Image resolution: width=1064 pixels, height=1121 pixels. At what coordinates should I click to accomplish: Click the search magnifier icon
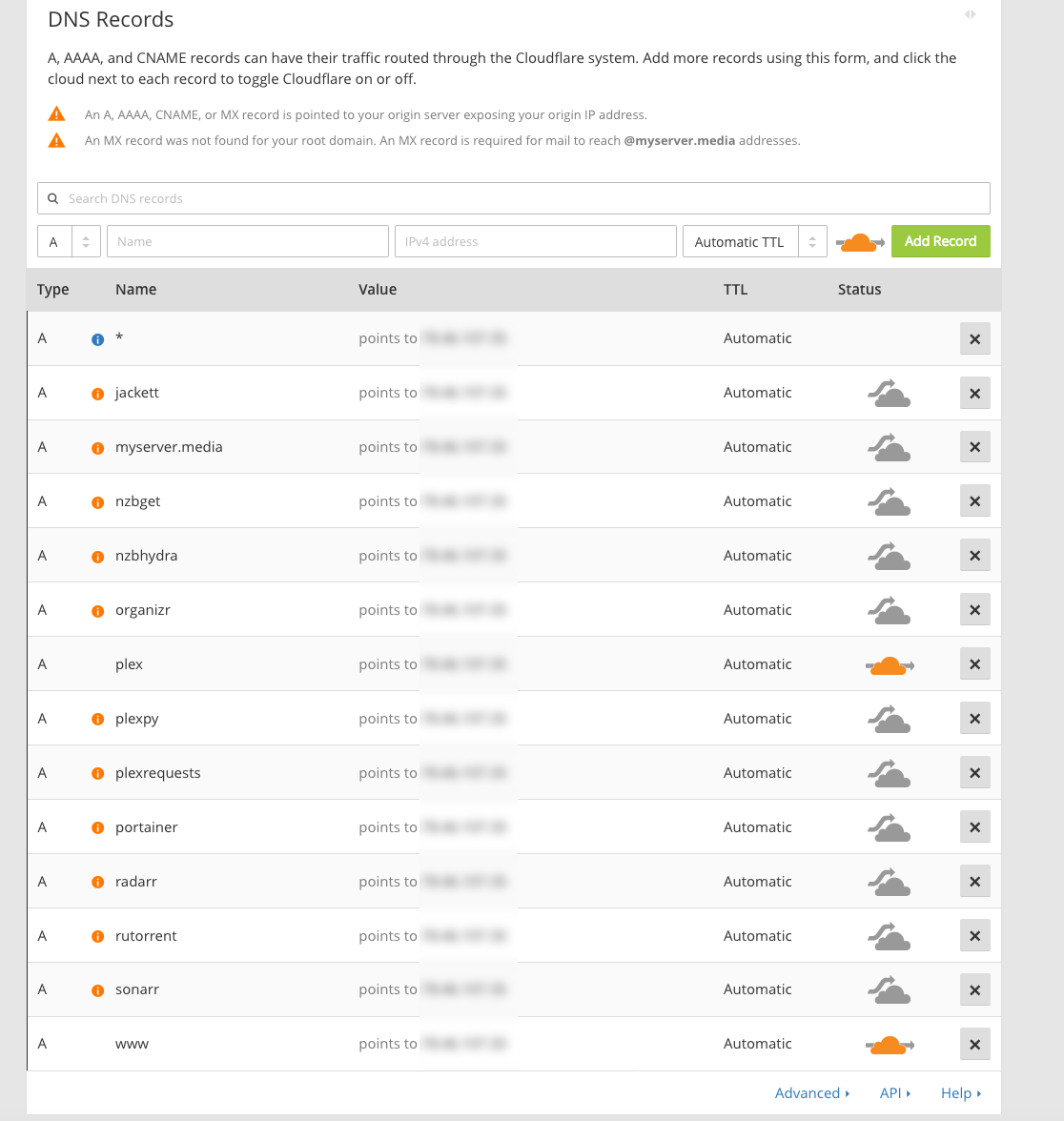(53, 198)
